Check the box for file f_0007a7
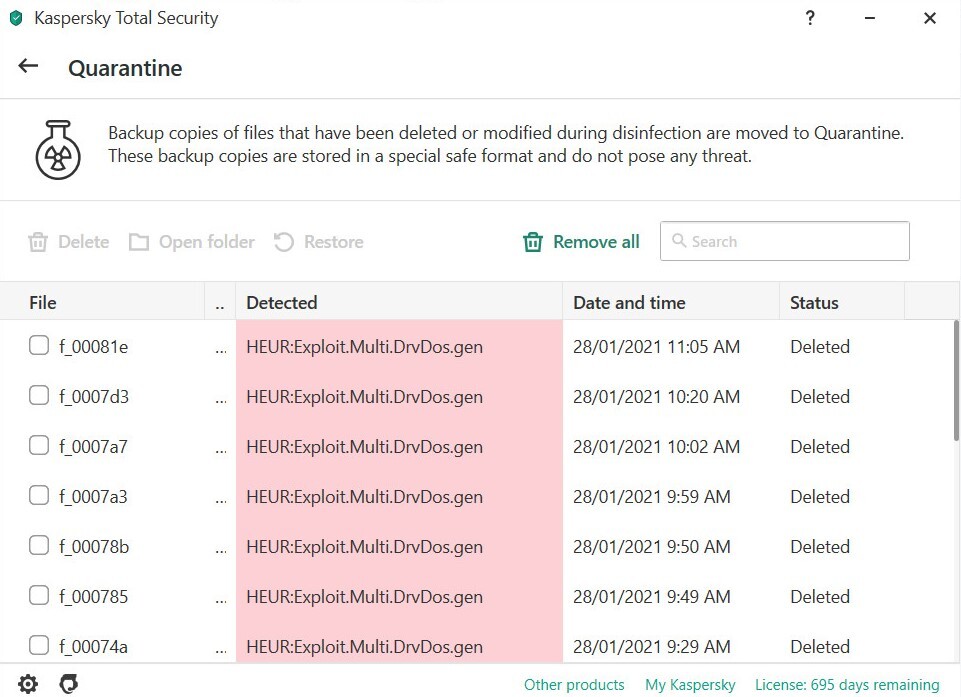 point(39,446)
